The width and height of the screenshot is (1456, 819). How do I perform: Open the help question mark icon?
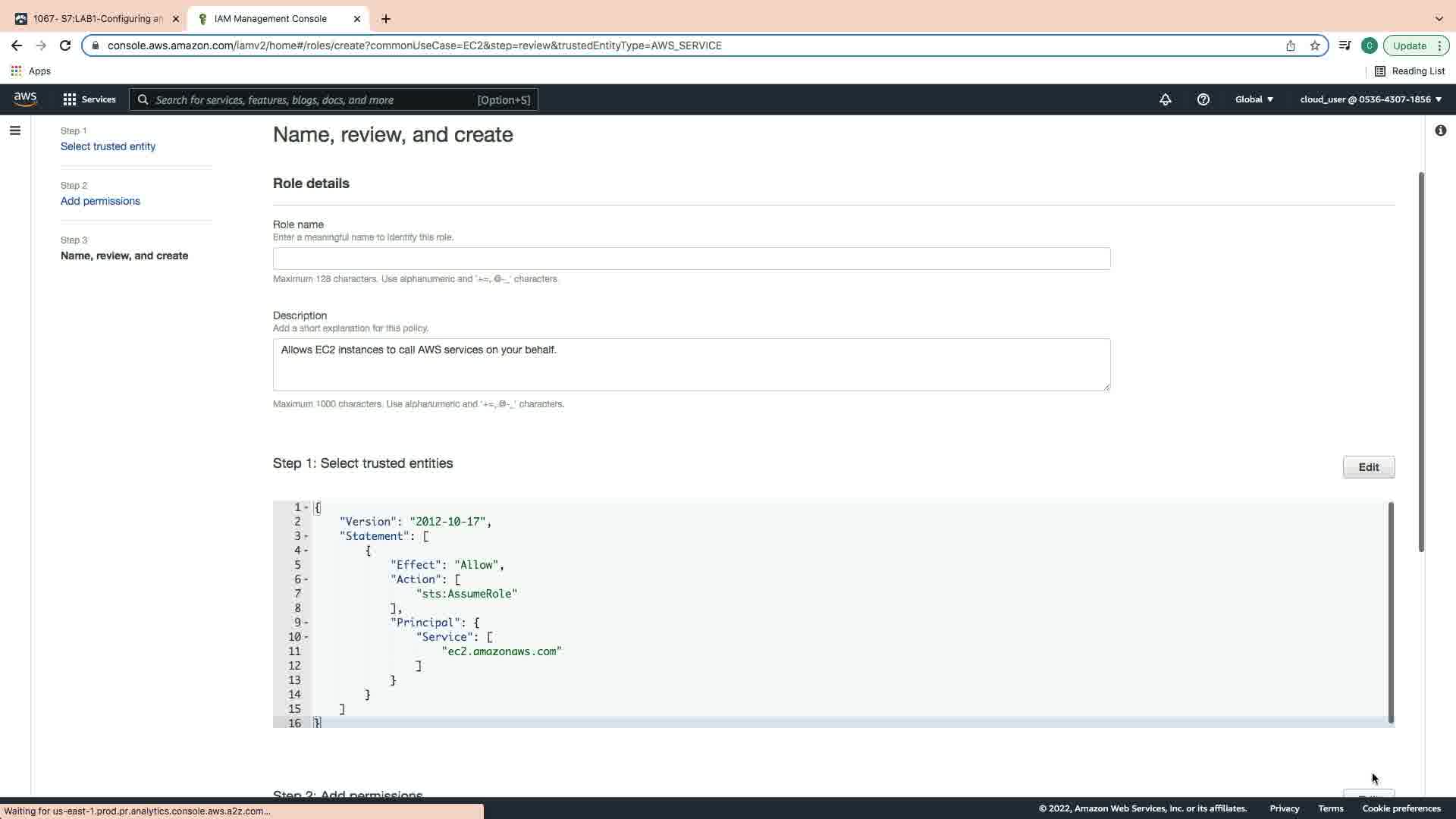pyautogui.click(x=1203, y=99)
